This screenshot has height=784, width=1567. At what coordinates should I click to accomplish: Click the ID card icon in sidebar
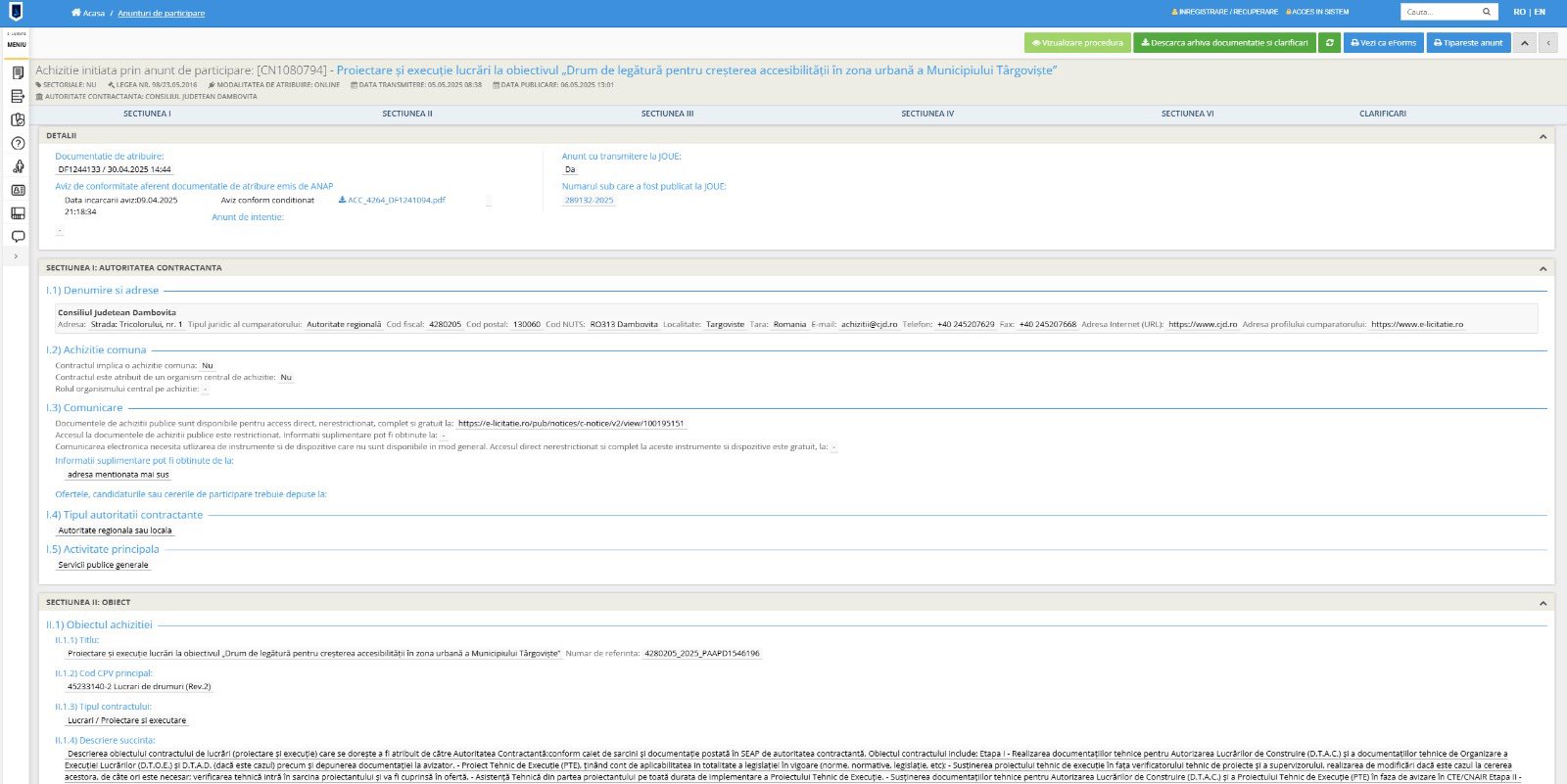coord(18,190)
